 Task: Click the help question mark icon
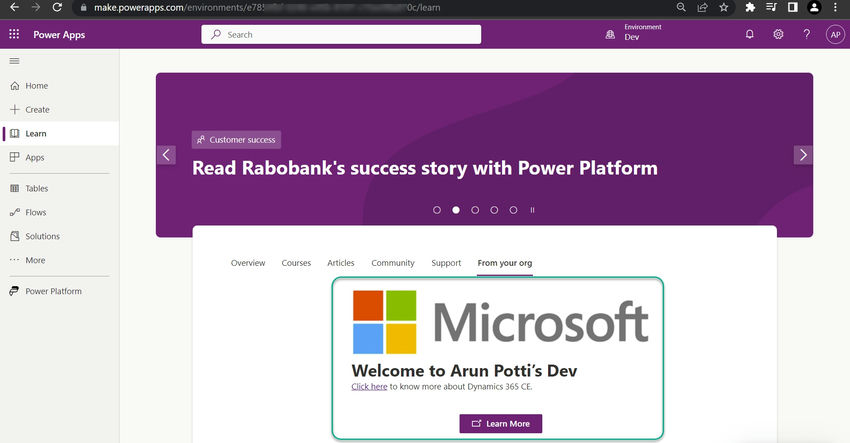807,34
